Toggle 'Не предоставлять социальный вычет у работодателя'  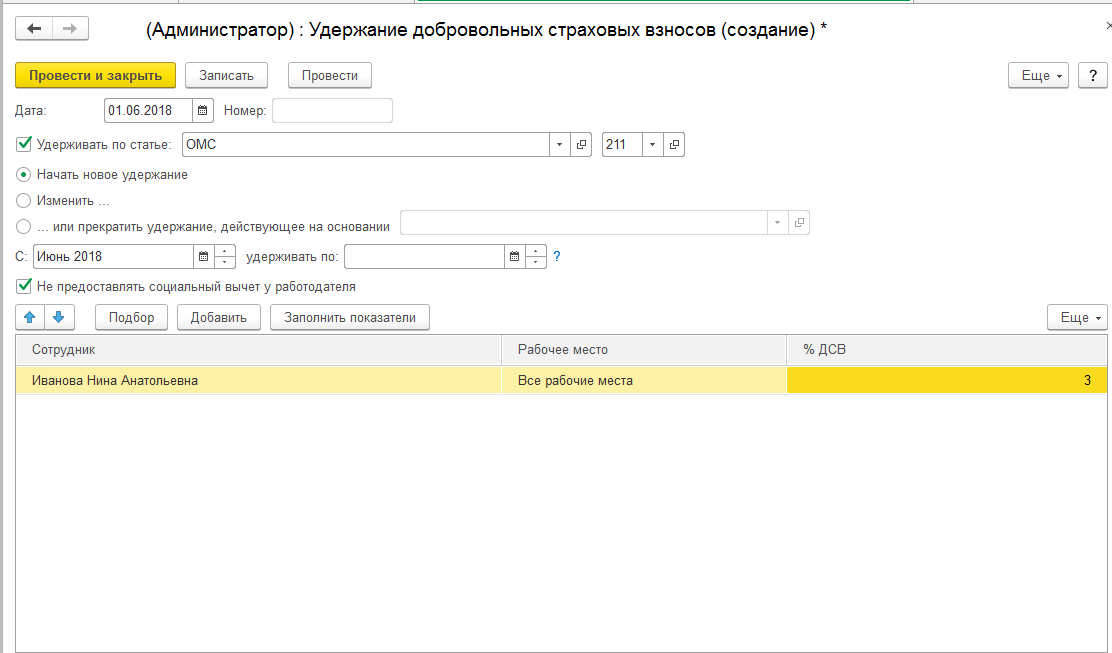coord(25,287)
